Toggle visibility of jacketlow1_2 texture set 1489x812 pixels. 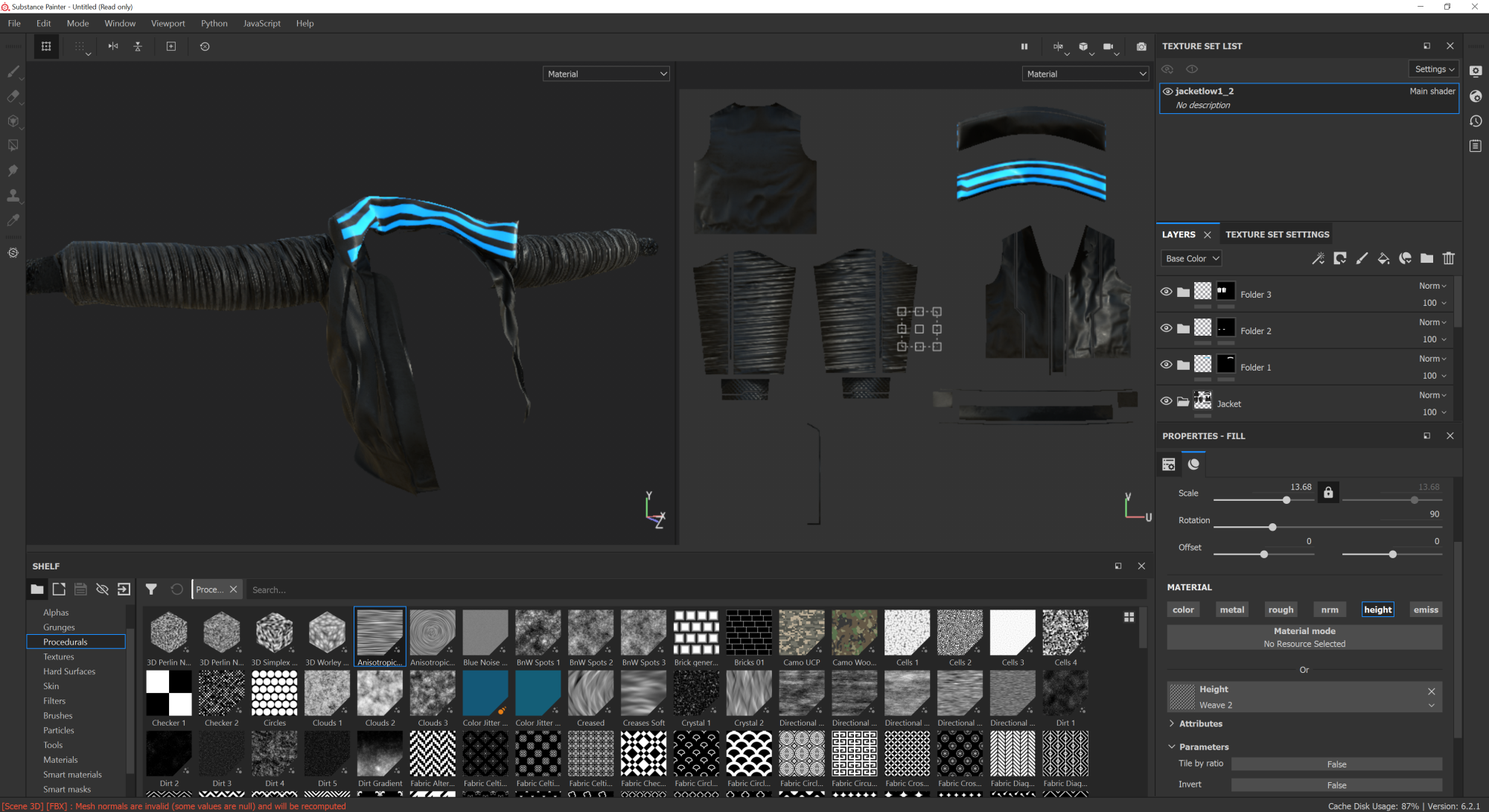click(x=1167, y=92)
